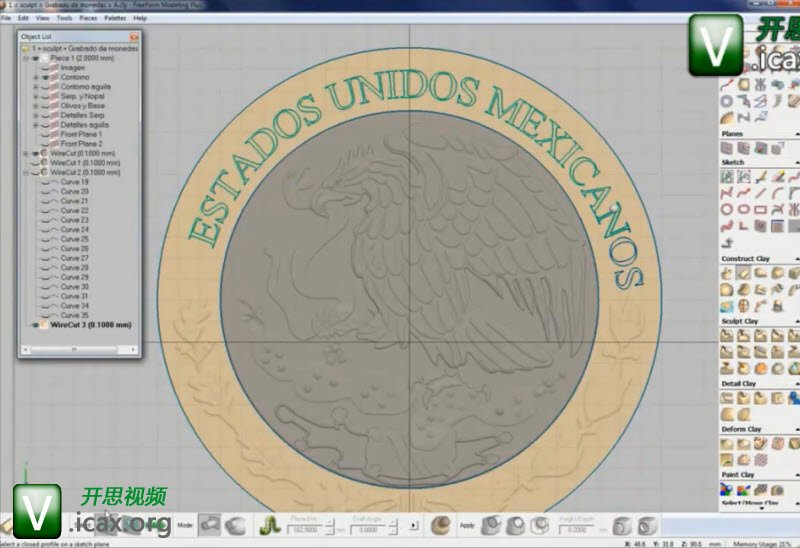Click the face mask icon in Construct Clay
The width and height of the screenshot is (800, 548).
[744, 306]
